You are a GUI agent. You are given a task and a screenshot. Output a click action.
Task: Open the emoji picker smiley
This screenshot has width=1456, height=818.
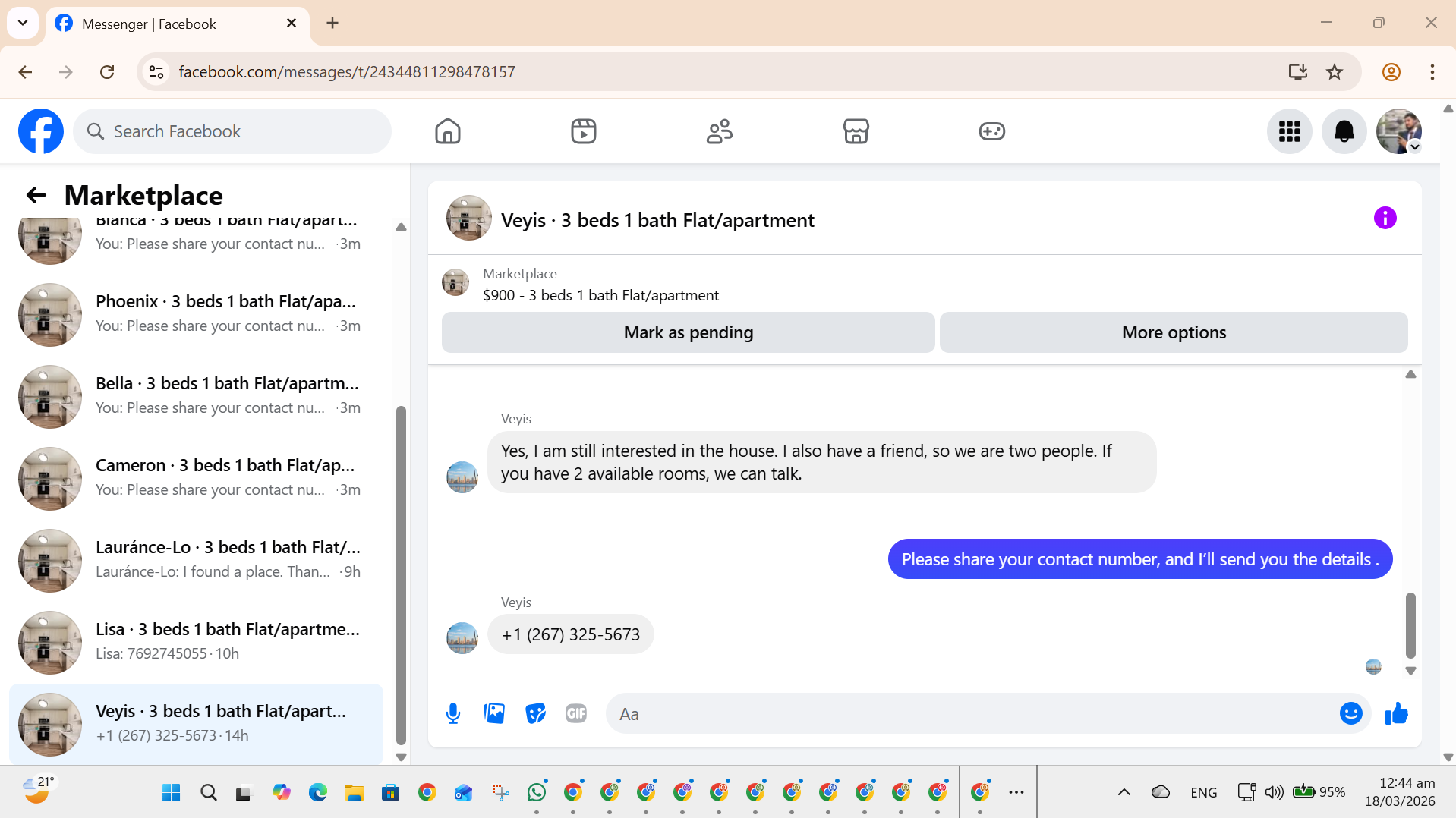(1351, 713)
